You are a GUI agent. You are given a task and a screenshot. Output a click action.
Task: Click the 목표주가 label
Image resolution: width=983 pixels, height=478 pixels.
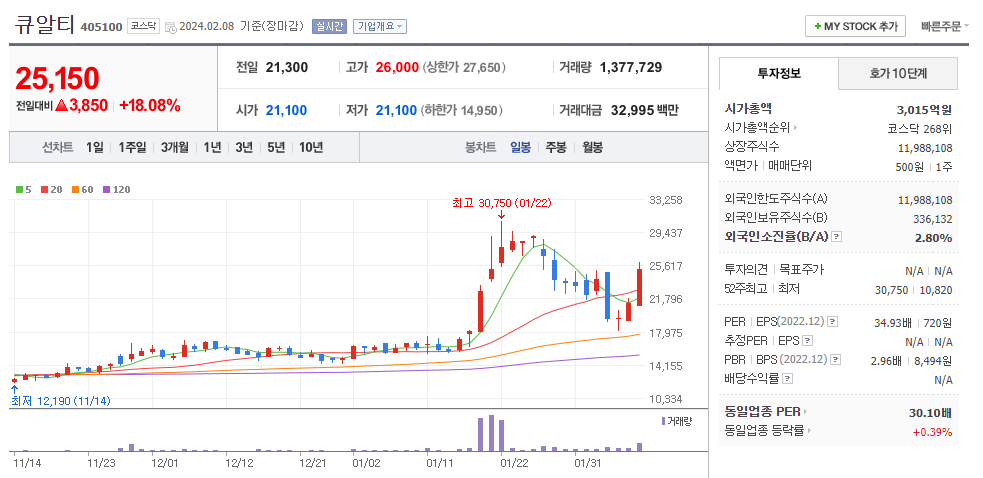pyautogui.click(x=801, y=270)
